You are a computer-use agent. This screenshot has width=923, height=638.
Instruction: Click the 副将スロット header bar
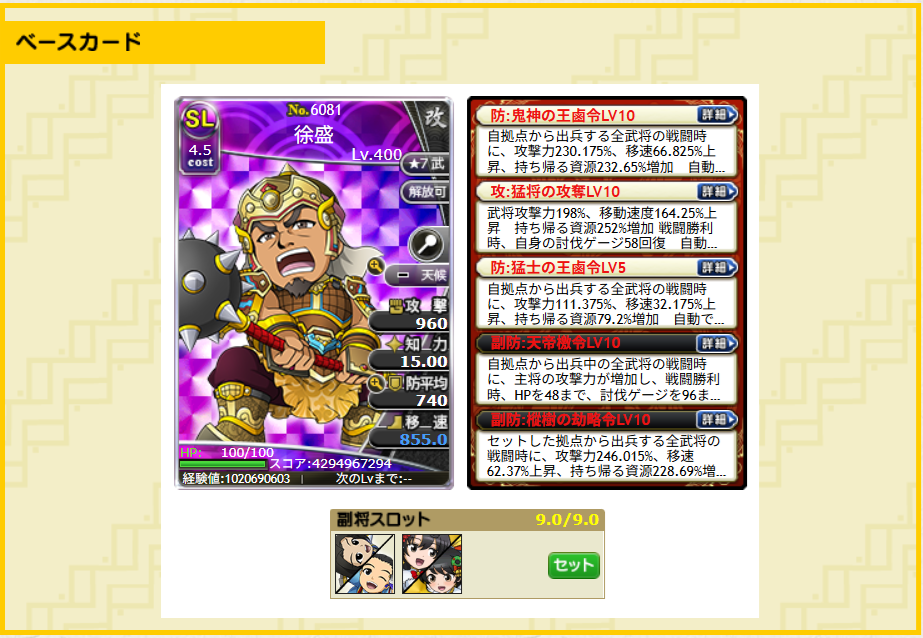[x=467, y=520]
